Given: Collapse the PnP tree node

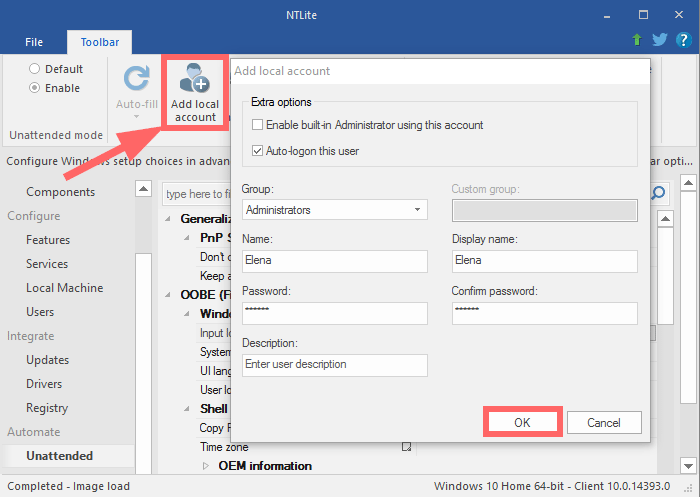Looking at the screenshot, I should click(x=187, y=238).
